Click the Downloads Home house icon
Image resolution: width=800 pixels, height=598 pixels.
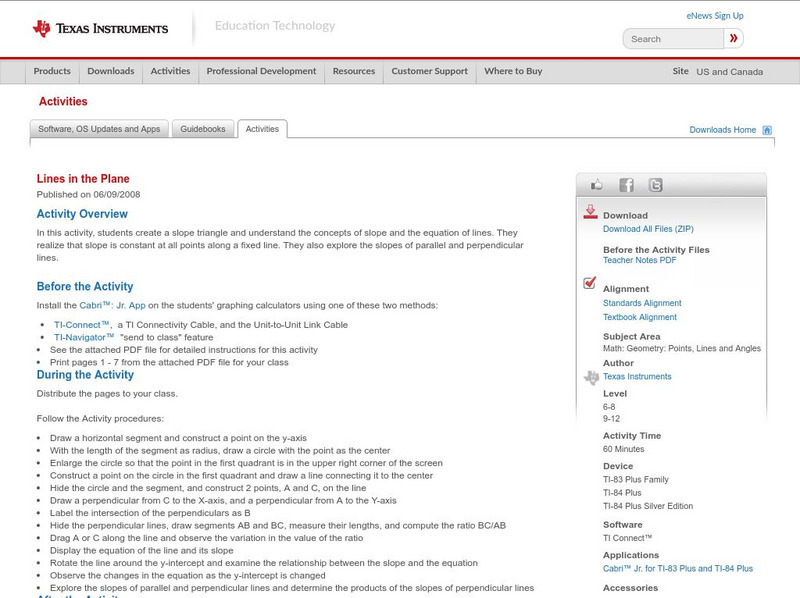pyautogui.click(x=767, y=130)
